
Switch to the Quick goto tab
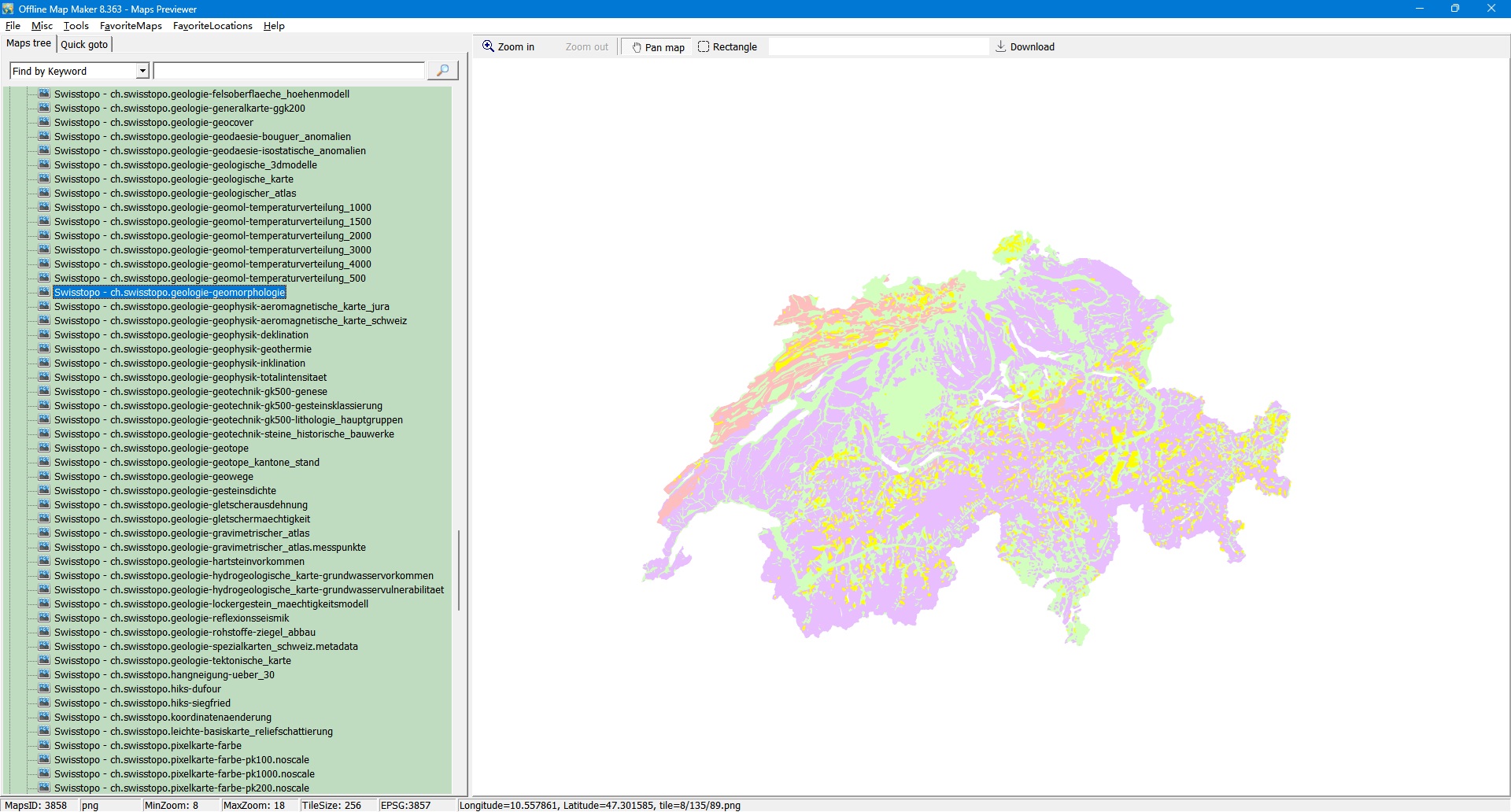(x=84, y=44)
